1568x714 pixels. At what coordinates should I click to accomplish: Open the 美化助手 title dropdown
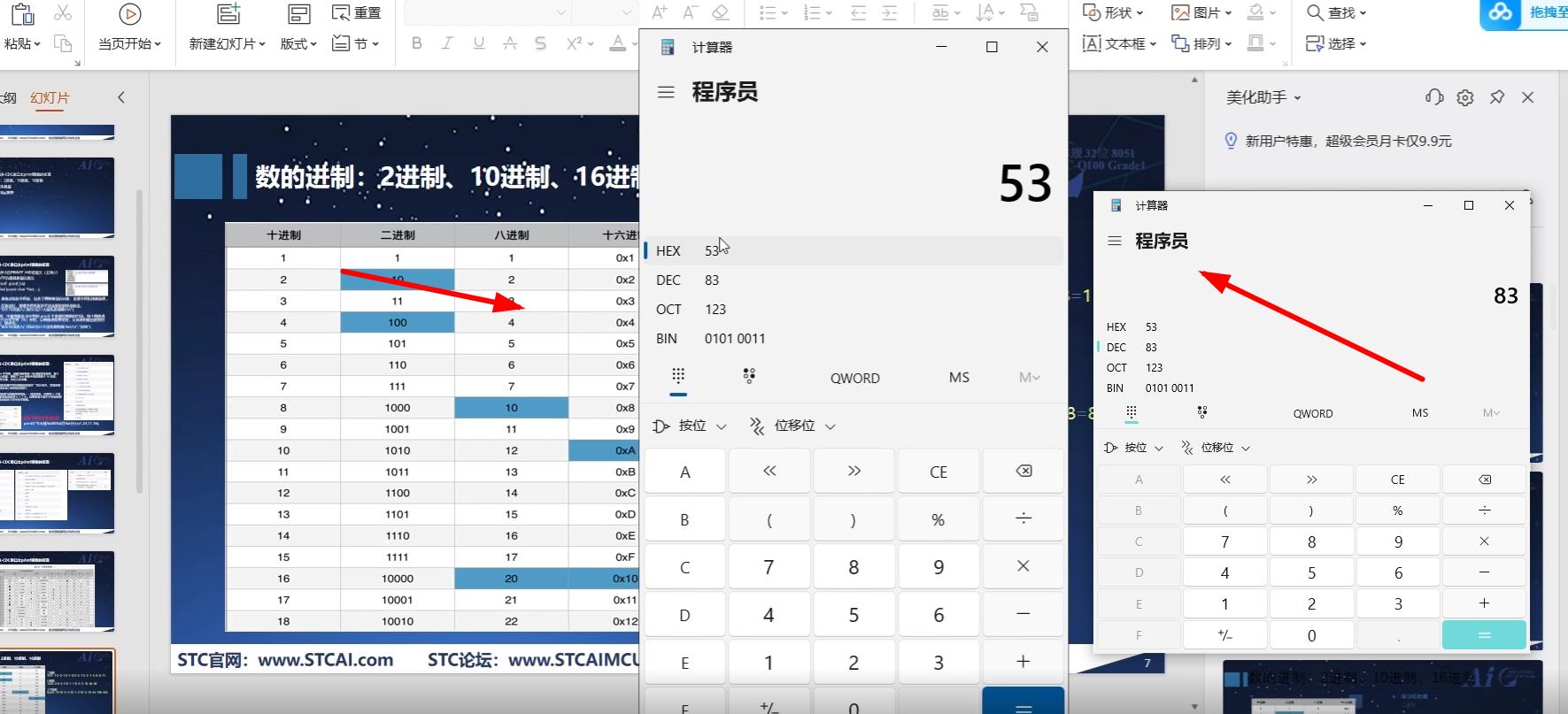coord(1263,97)
